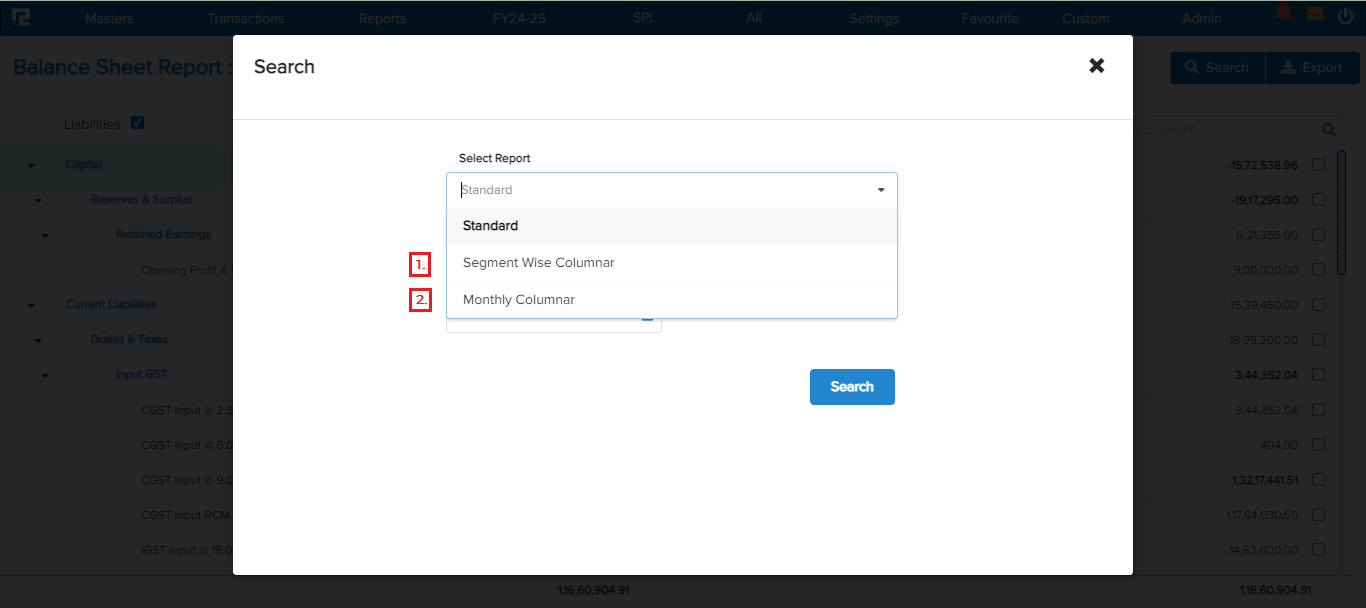The image size is (1366, 608).
Task: Click the power logout icon
Action: 1345,15
